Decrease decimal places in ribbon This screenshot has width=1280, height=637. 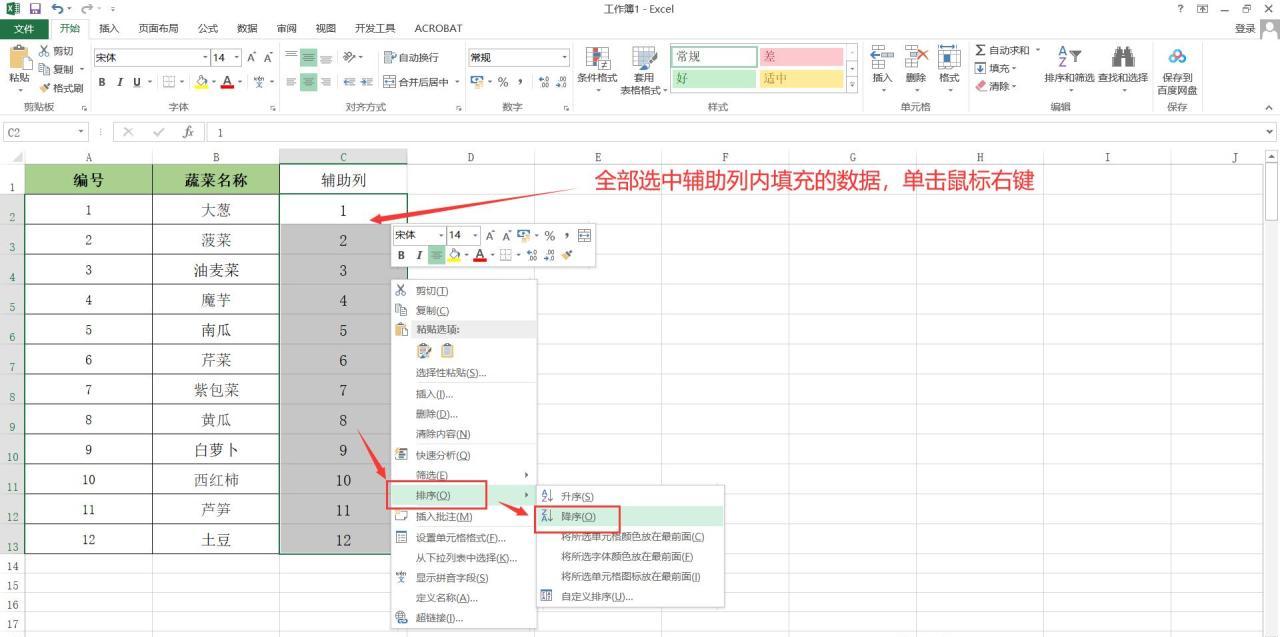tap(560, 82)
